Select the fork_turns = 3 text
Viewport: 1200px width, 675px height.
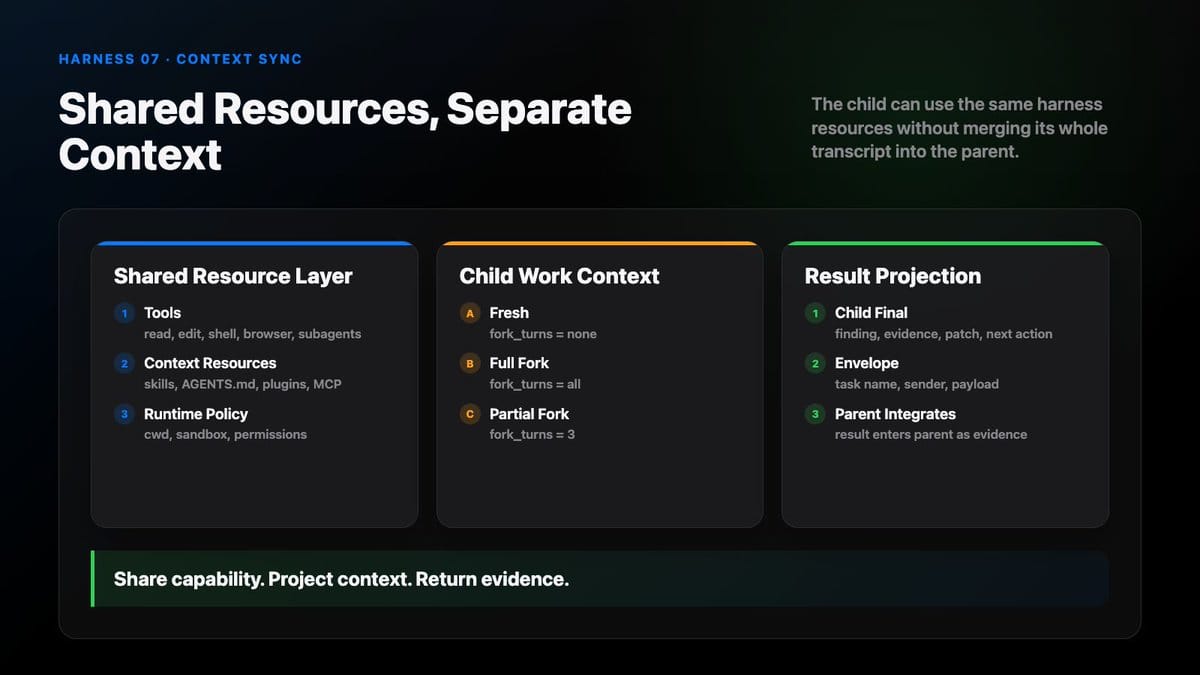tap(532, 434)
